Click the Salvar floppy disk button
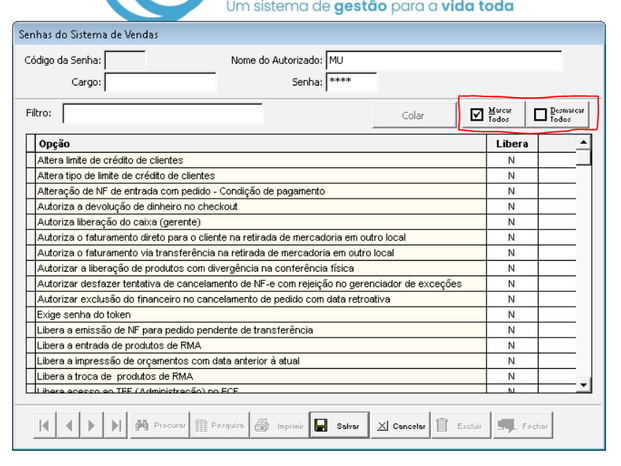621x466 pixels. 339,426
